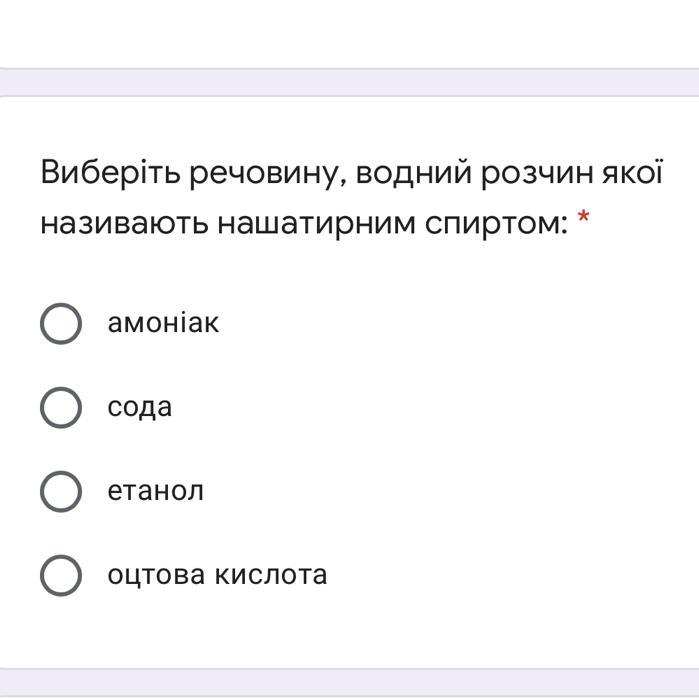Click the grey gap above the question card
The image size is (699, 699).
[x=350, y=82]
